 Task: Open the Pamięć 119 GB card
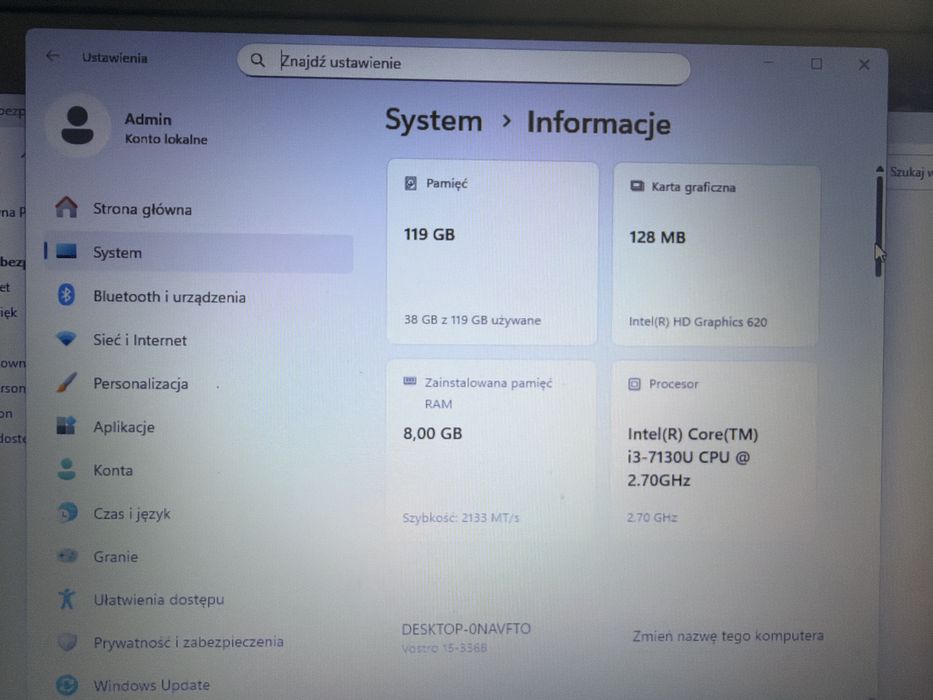click(492, 252)
